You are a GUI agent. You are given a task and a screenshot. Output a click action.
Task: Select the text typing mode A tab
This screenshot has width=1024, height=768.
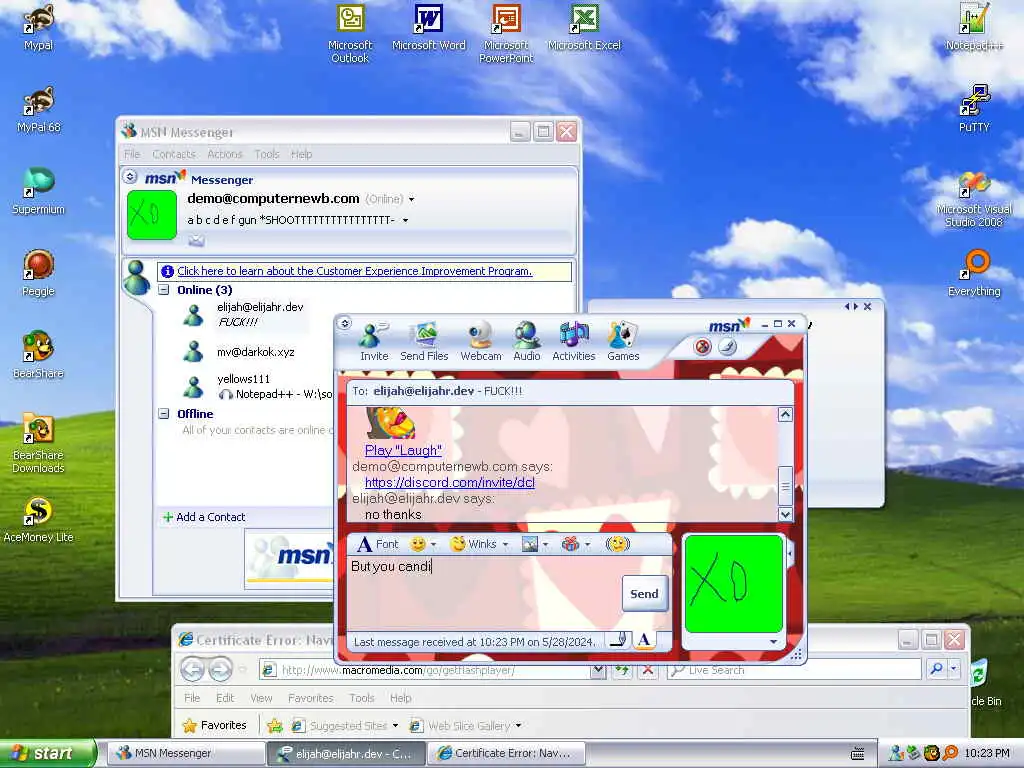[644, 640]
